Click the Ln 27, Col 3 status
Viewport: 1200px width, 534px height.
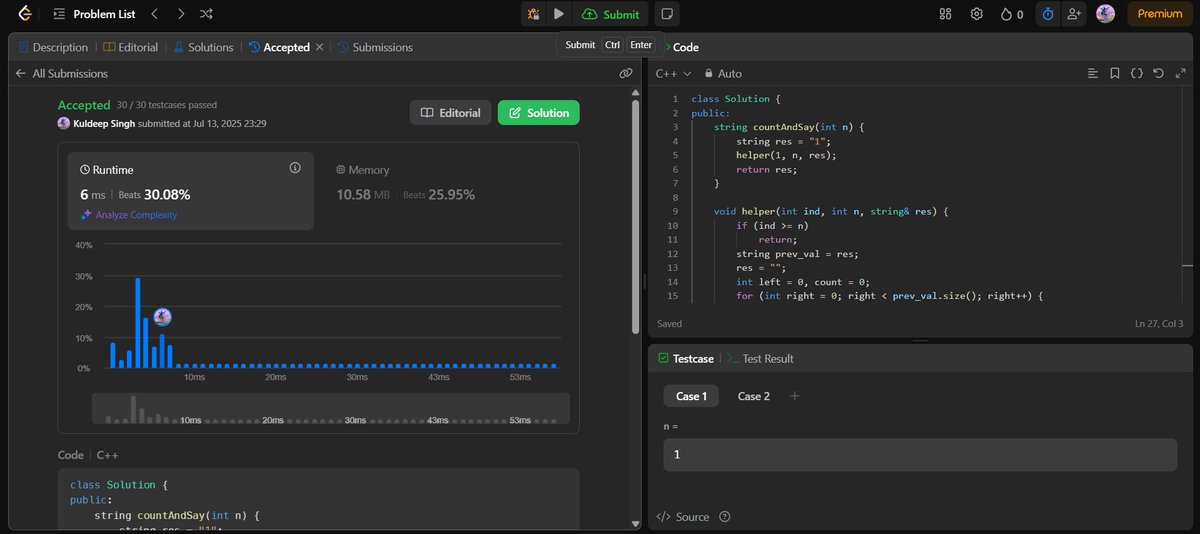point(1159,324)
